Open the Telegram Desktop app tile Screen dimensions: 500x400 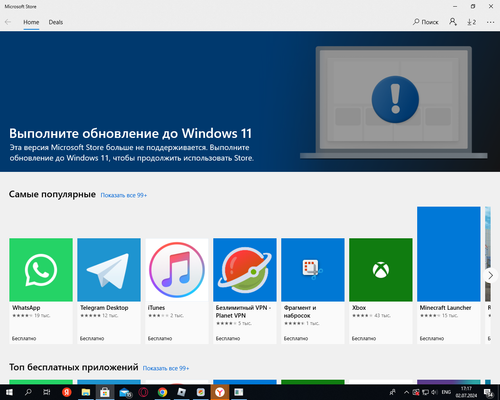point(109,291)
